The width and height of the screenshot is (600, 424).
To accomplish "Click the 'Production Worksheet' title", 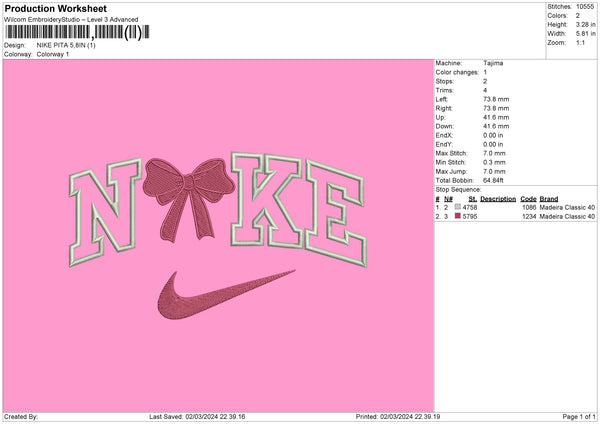I will coord(55,8).
